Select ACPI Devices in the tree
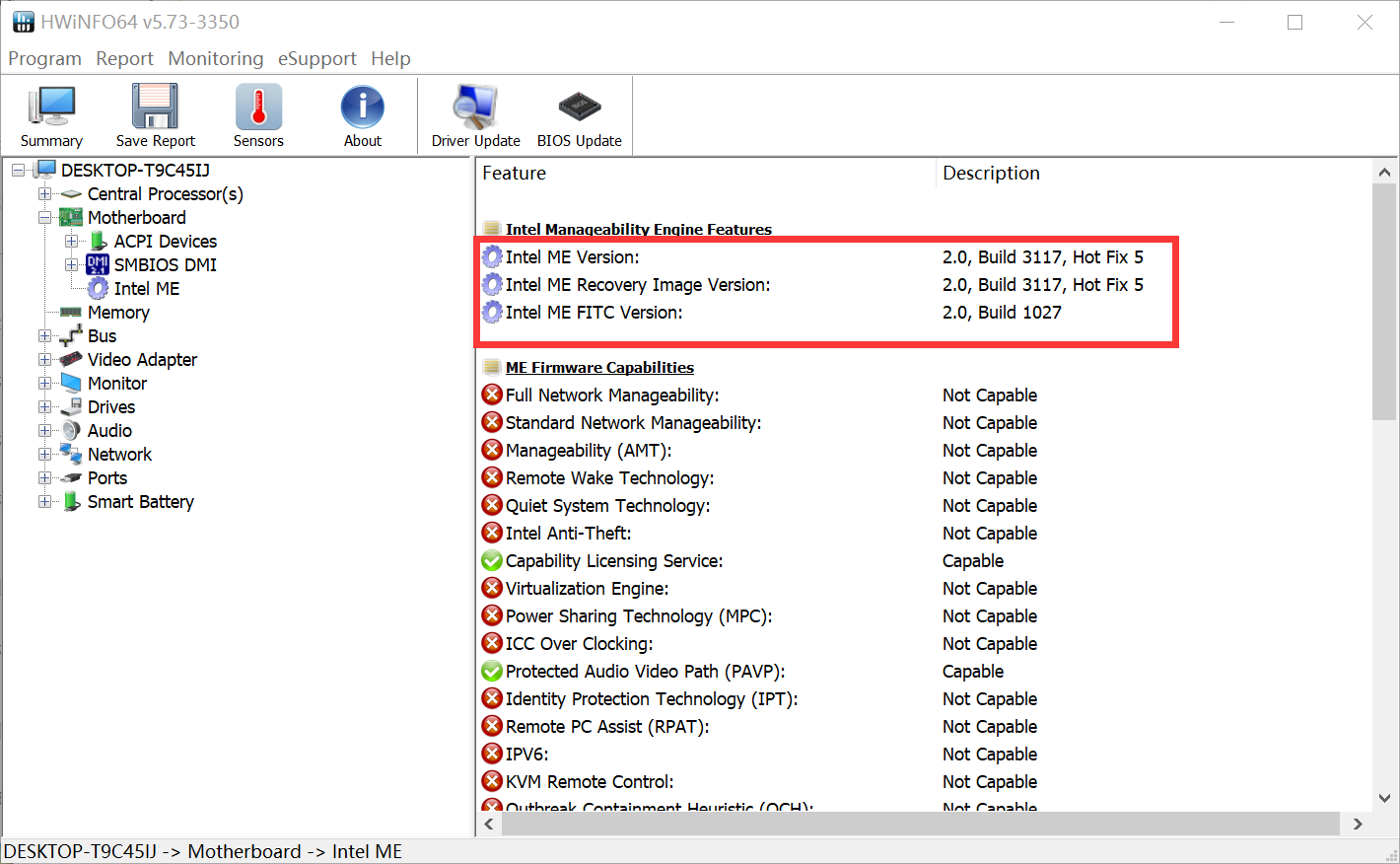1400x864 pixels. tap(166, 242)
